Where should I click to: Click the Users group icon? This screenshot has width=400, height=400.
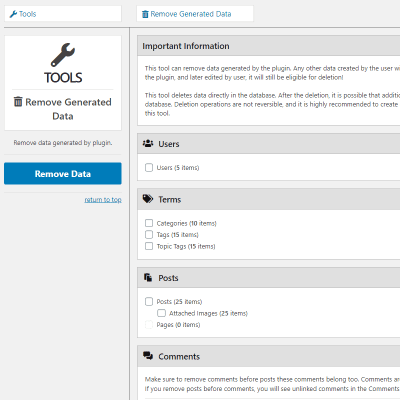coord(148,144)
